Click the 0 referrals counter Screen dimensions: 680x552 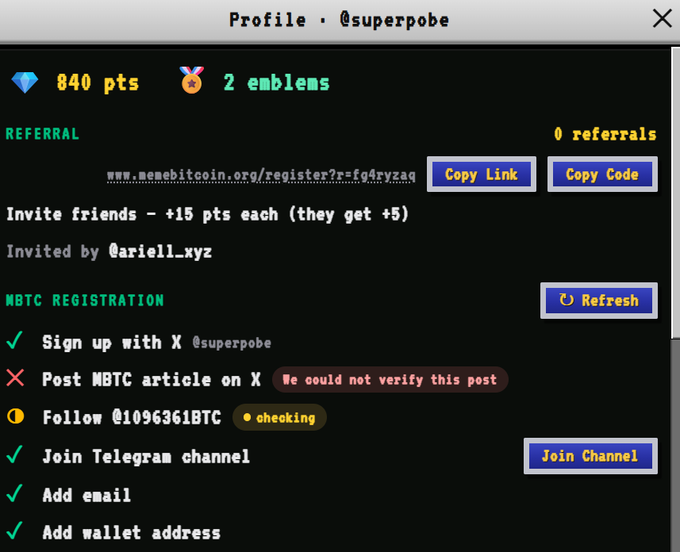pyautogui.click(x=605, y=134)
